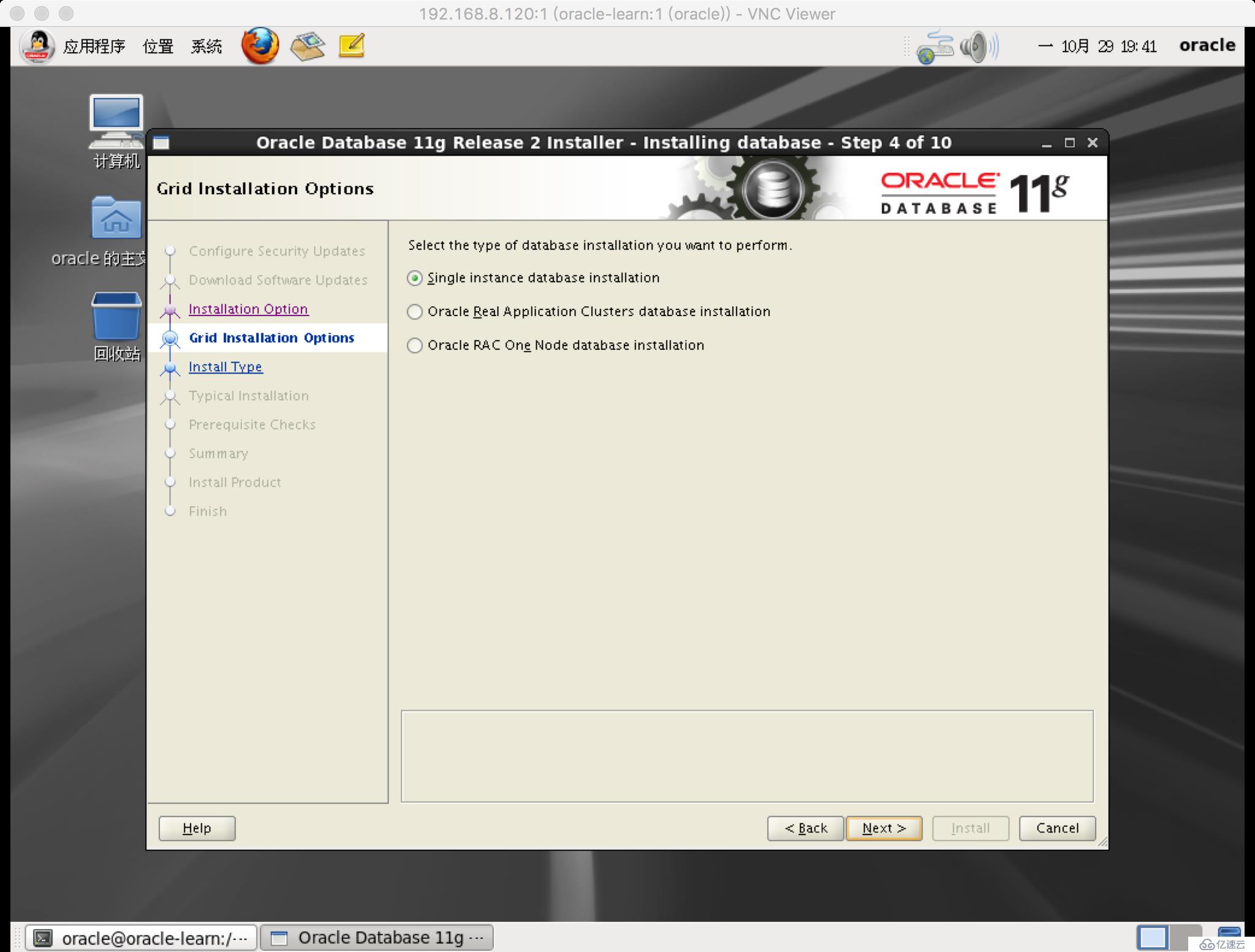Click the description text area at bottom
Image resolution: width=1255 pixels, height=952 pixels.
[750, 755]
